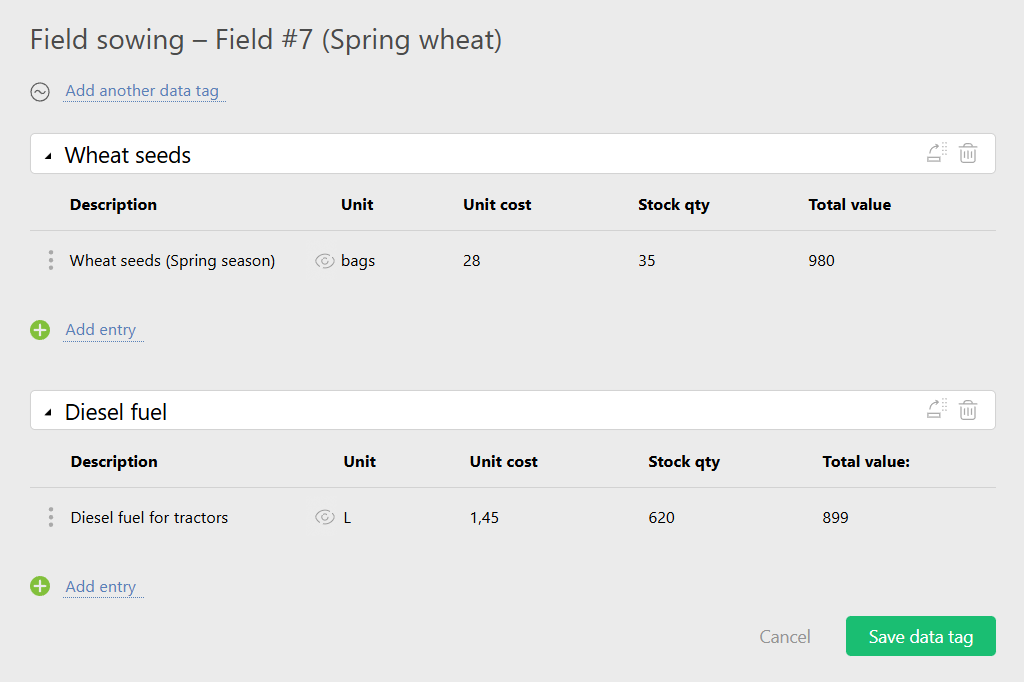Edit Diesel fuel stock qty value 620
Viewport: 1024px width, 682px height.
pyautogui.click(x=661, y=518)
